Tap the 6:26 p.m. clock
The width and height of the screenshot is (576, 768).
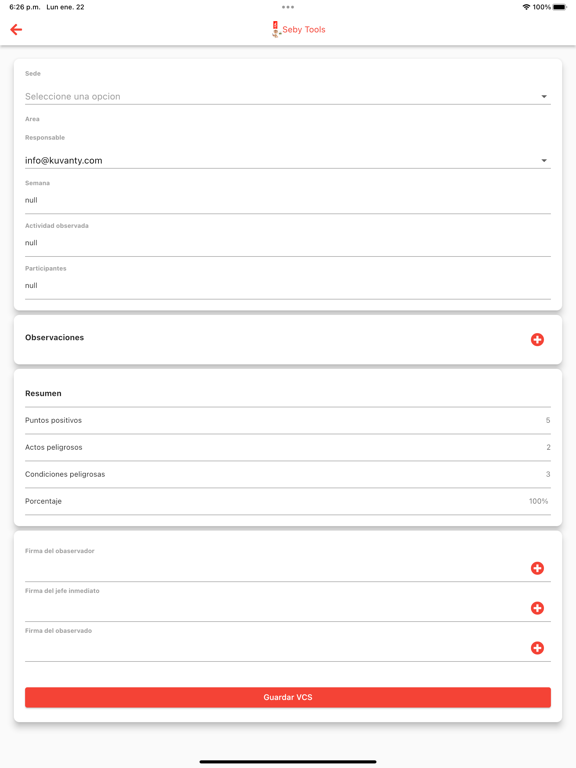click(24, 7)
